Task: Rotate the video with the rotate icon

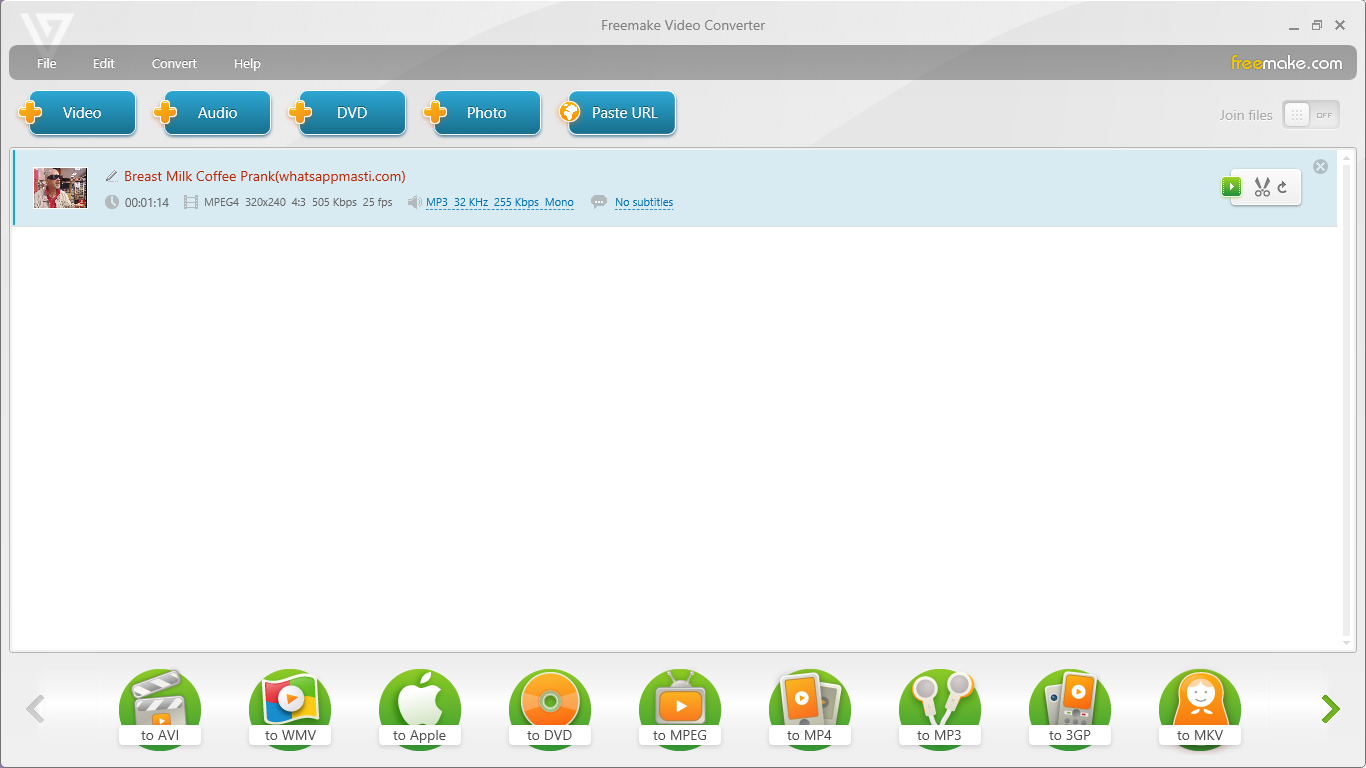Action: [1283, 187]
